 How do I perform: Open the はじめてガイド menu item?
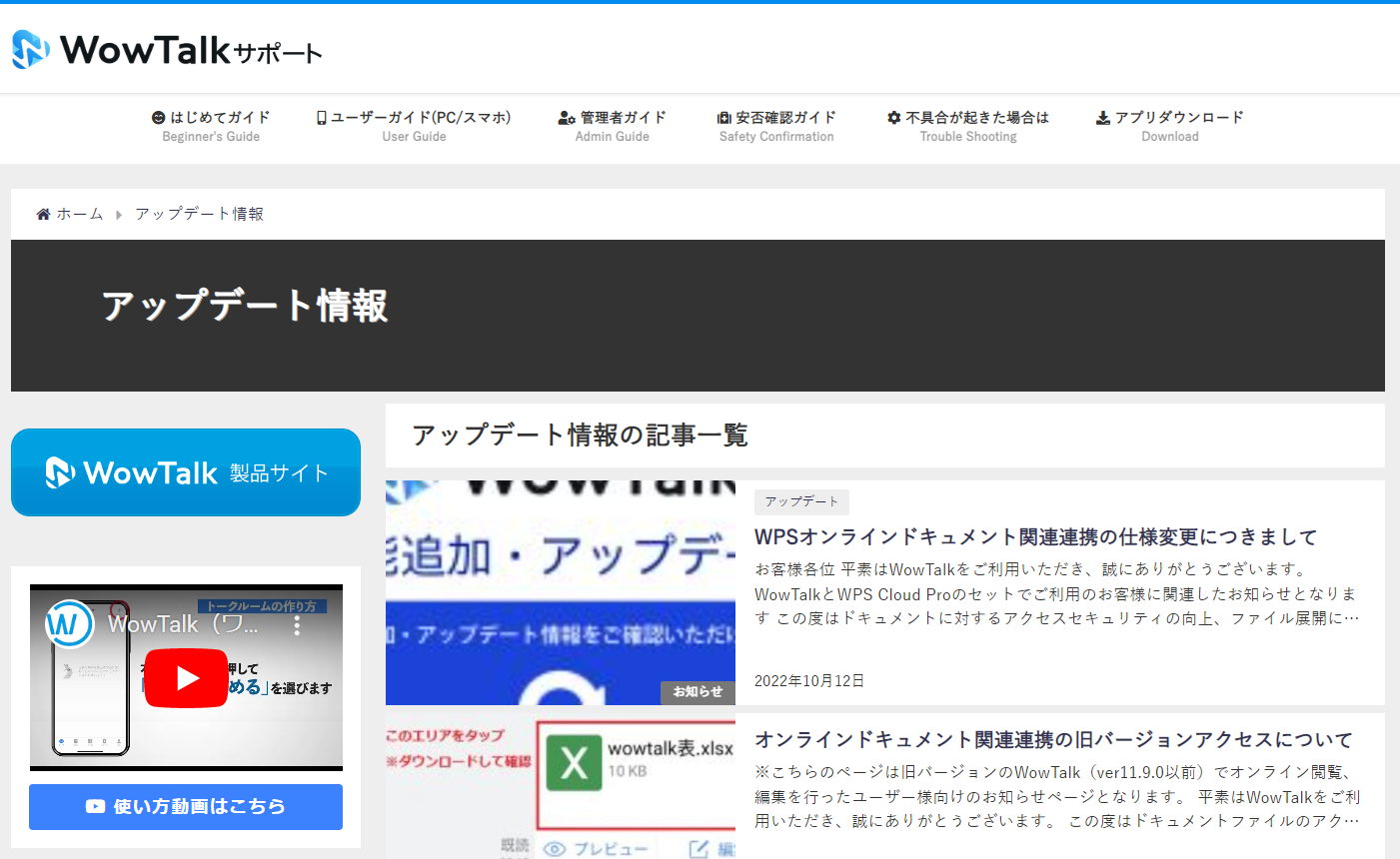[220, 118]
